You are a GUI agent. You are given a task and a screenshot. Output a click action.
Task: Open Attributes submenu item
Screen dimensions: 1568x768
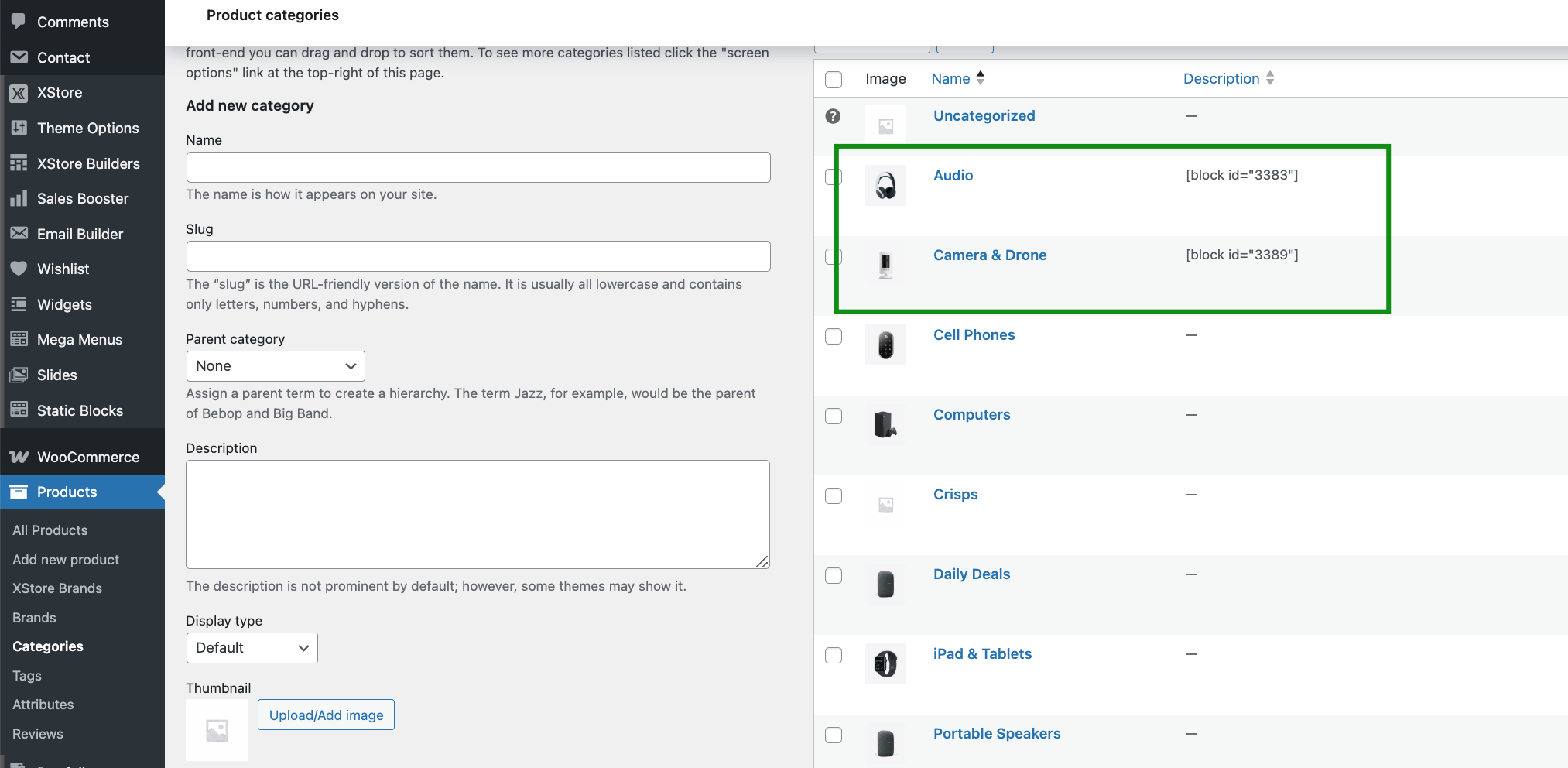(x=43, y=705)
